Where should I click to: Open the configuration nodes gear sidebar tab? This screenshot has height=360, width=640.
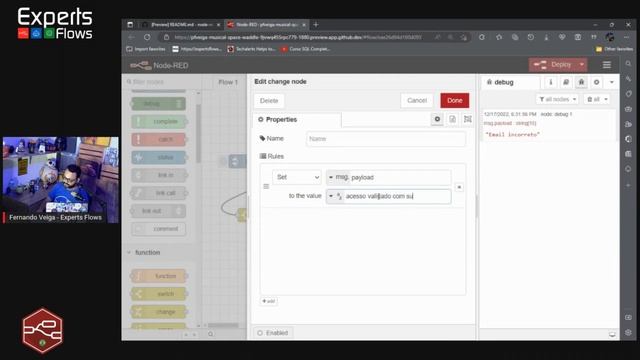click(596, 82)
